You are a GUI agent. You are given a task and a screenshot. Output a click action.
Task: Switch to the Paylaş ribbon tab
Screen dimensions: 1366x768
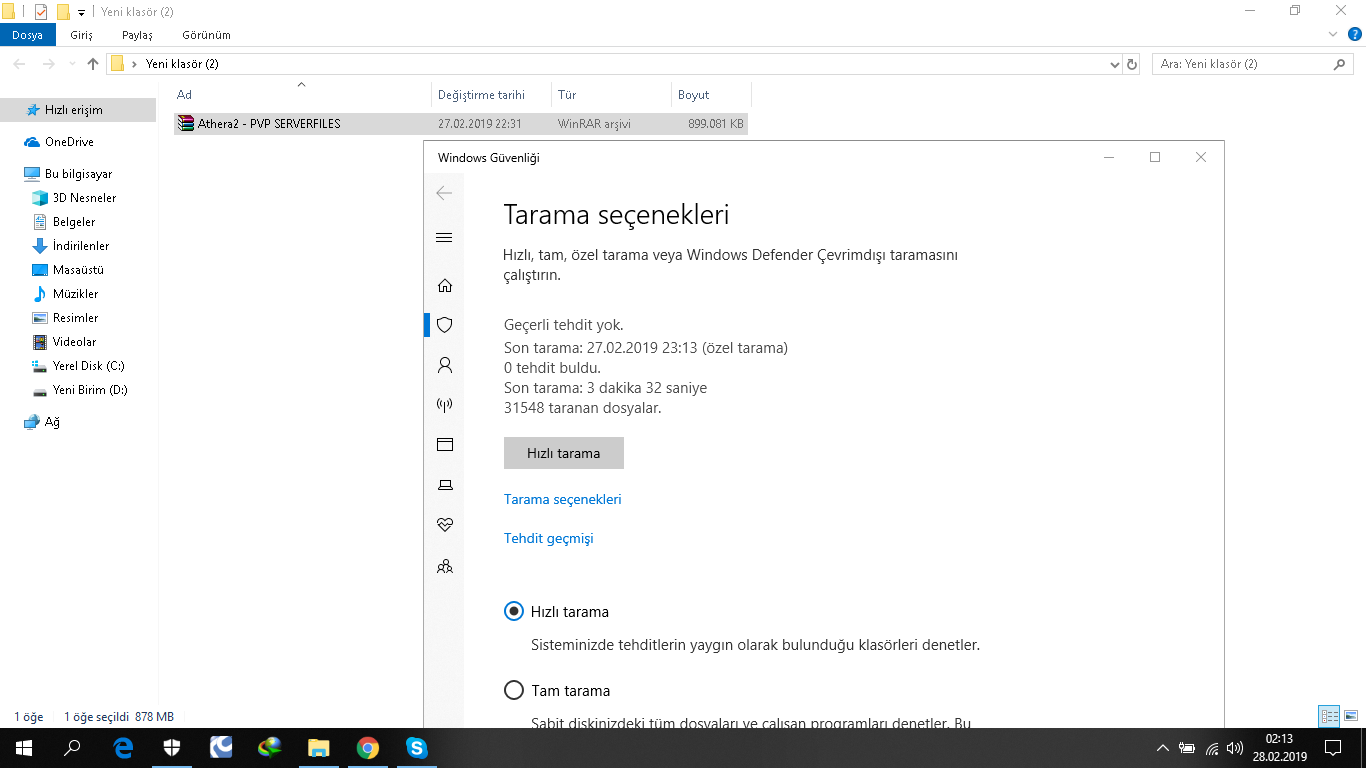click(x=137, y=35)
